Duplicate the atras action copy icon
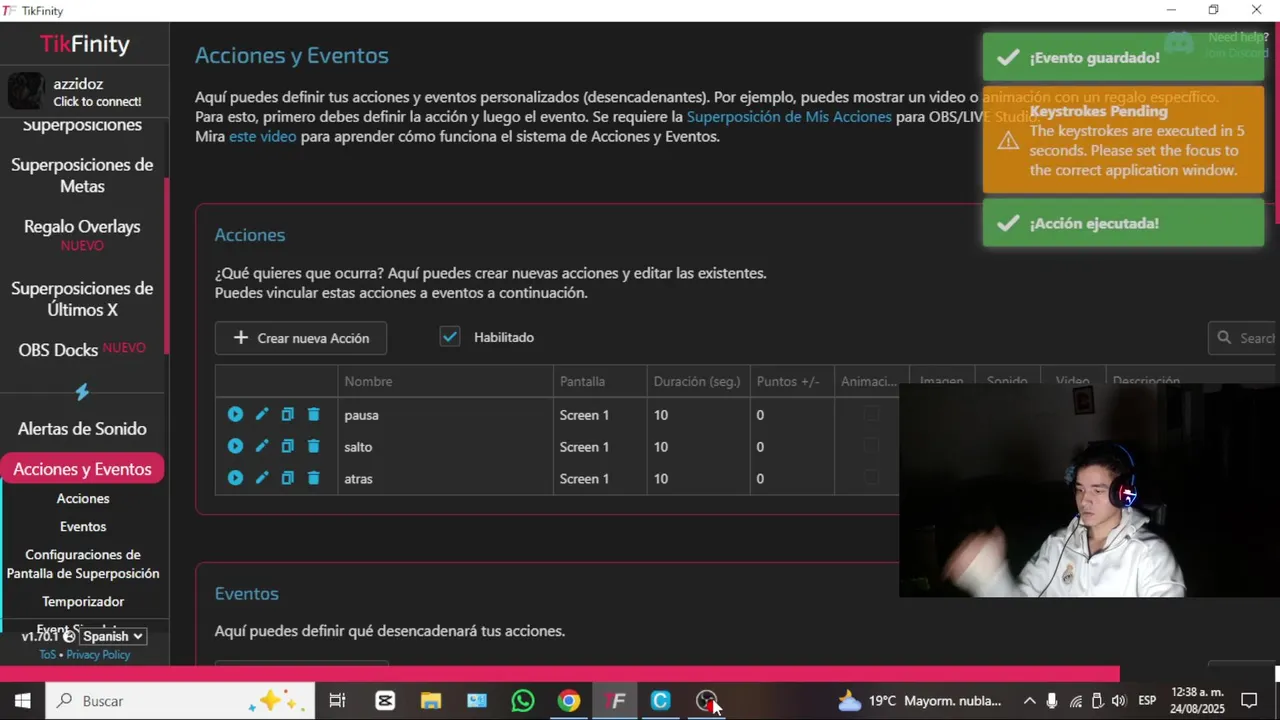 287,478
